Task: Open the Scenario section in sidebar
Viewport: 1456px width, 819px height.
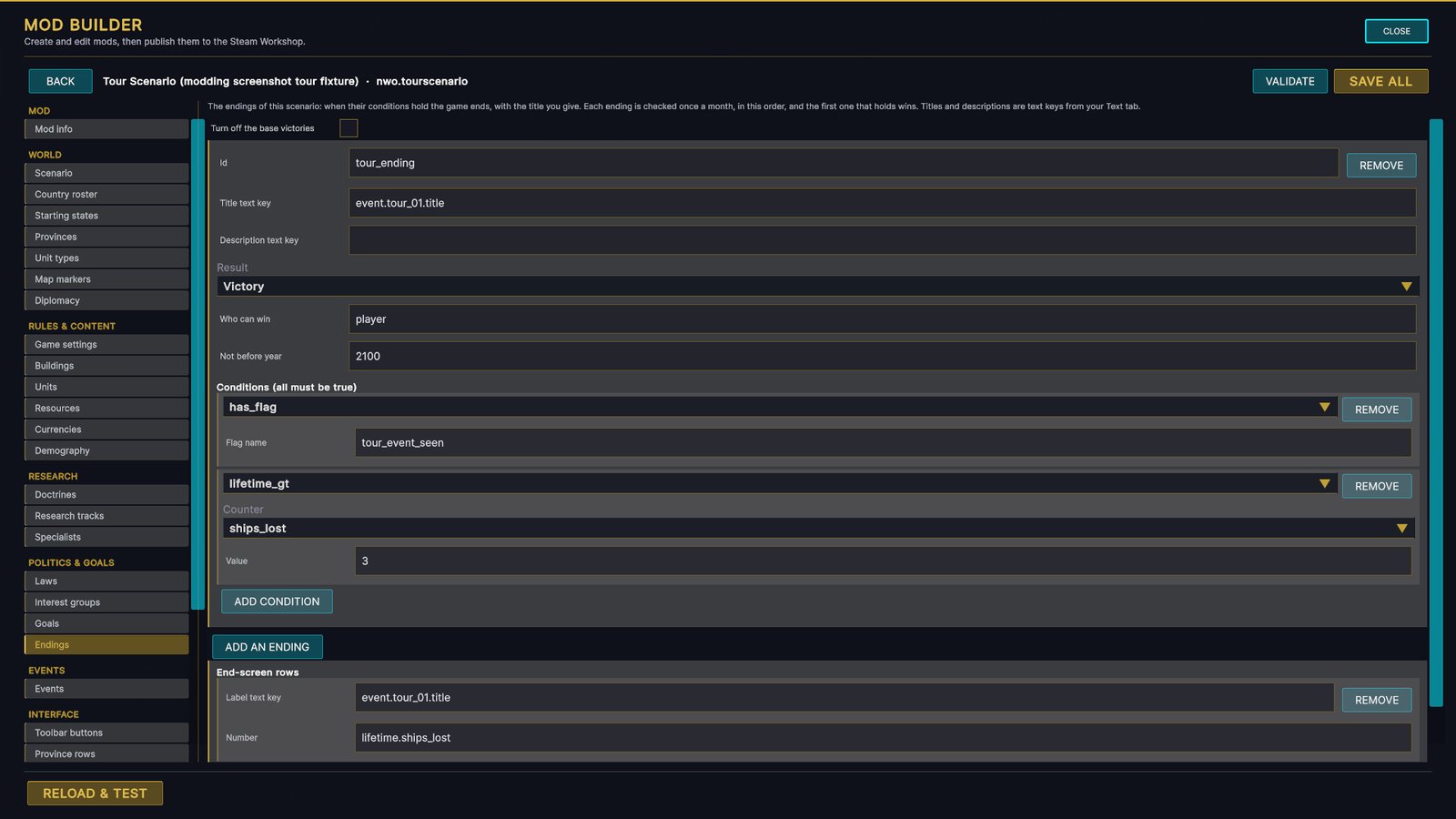Action: pos(106,173)
